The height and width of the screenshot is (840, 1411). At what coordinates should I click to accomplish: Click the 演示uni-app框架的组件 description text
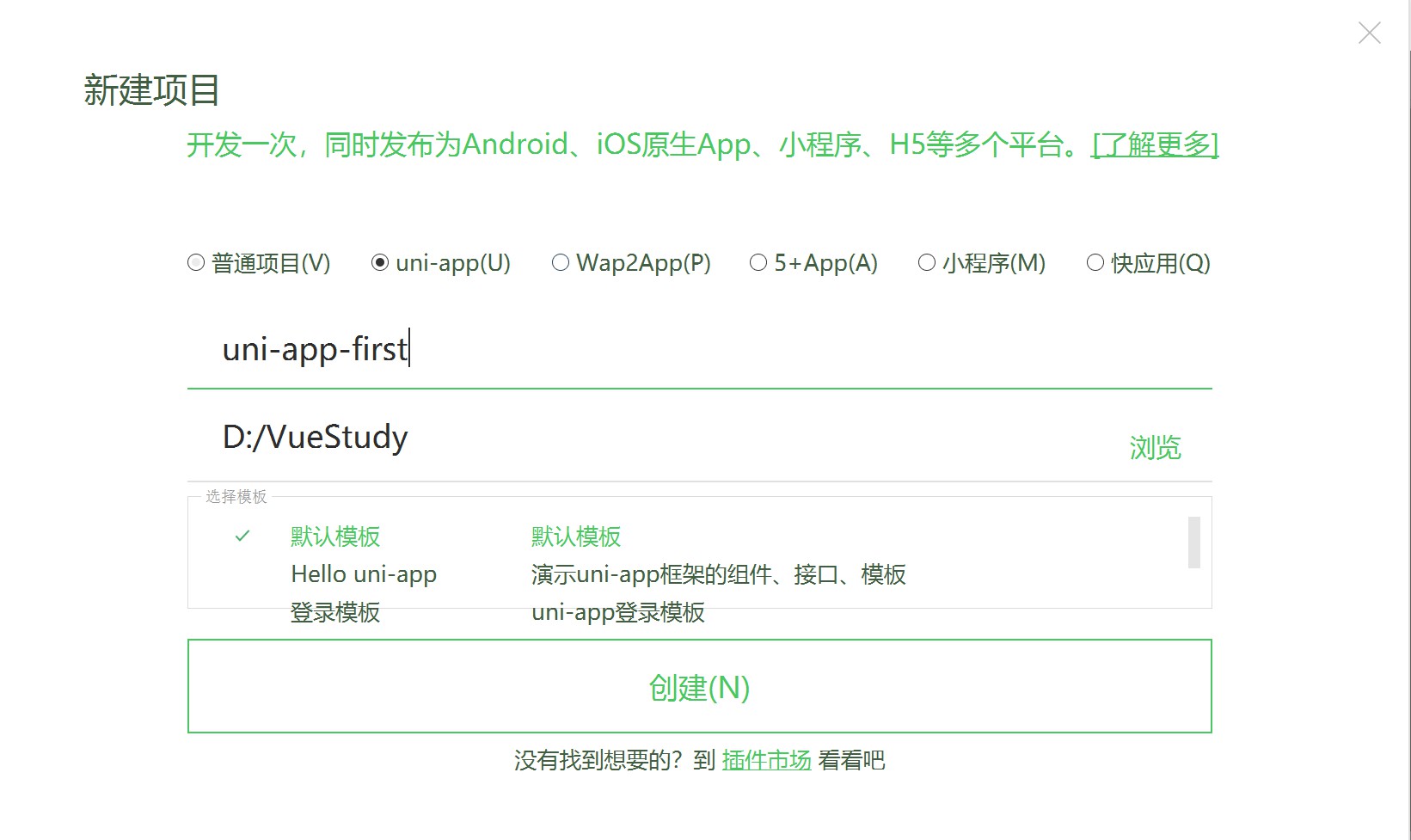718,574
